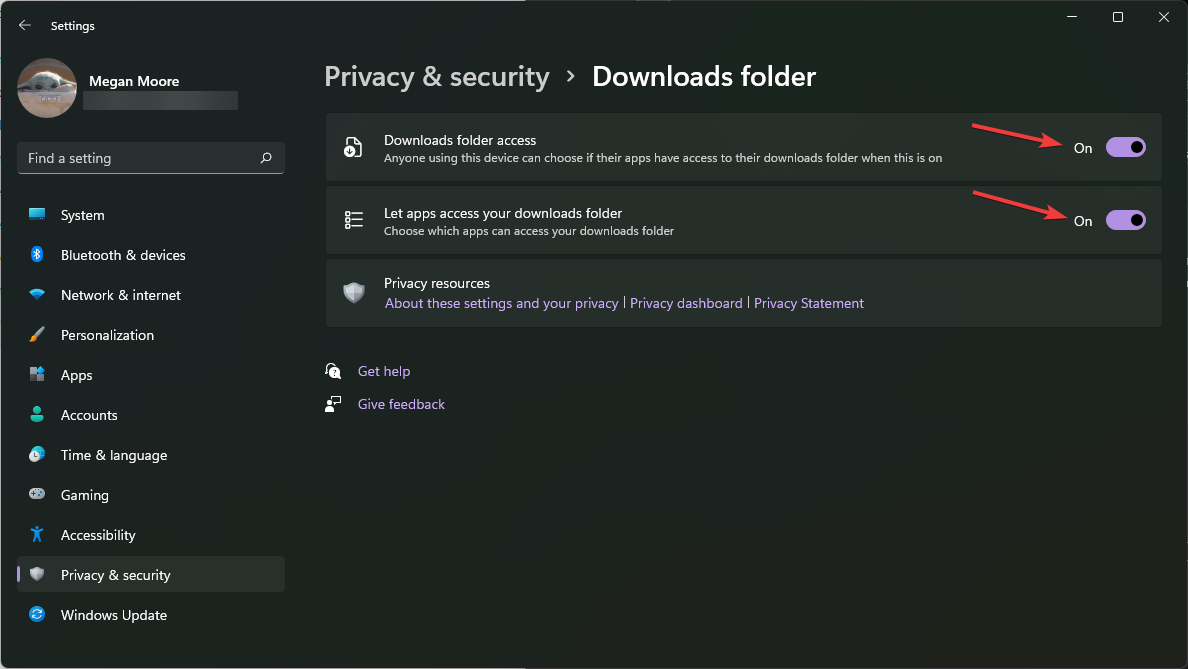Go to Accessibility settings section
Viewport: 1188px width, 669px height.
click(98, 535)
